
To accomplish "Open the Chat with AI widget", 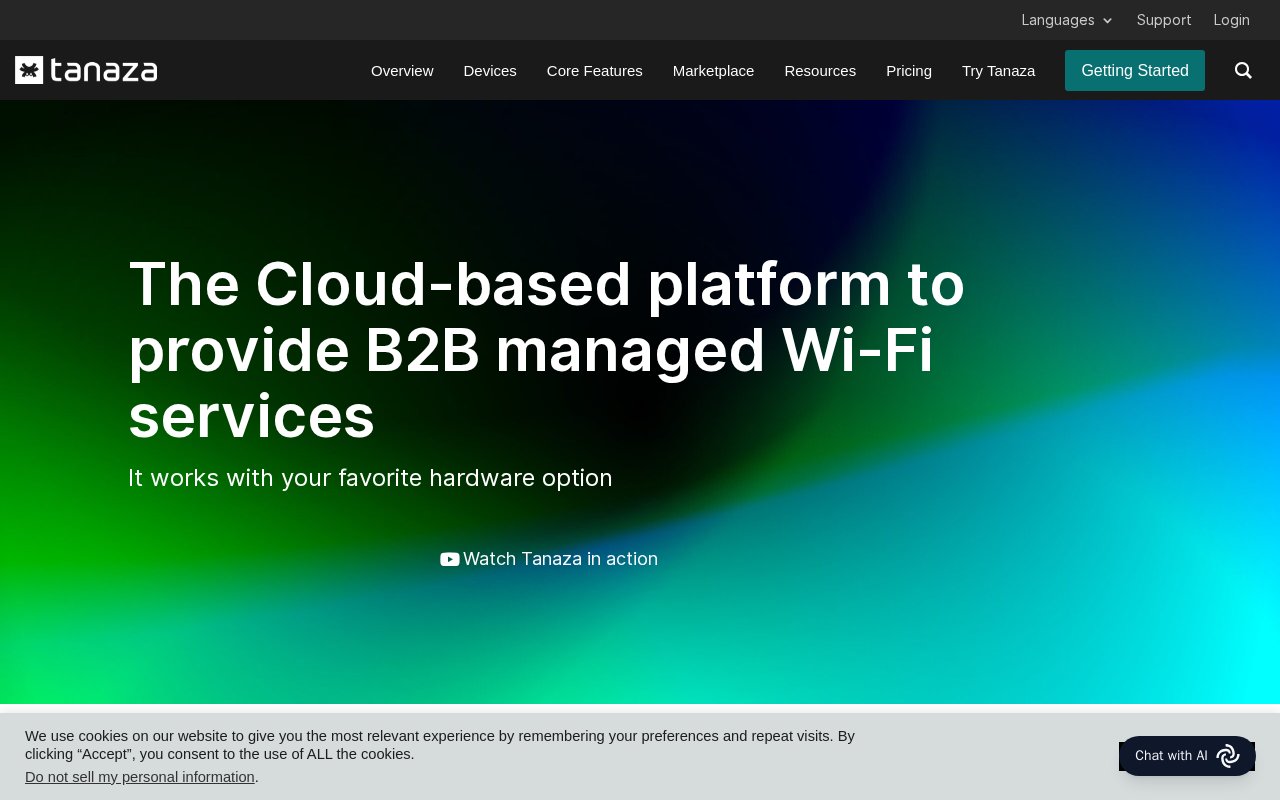I will (1187, 756).
